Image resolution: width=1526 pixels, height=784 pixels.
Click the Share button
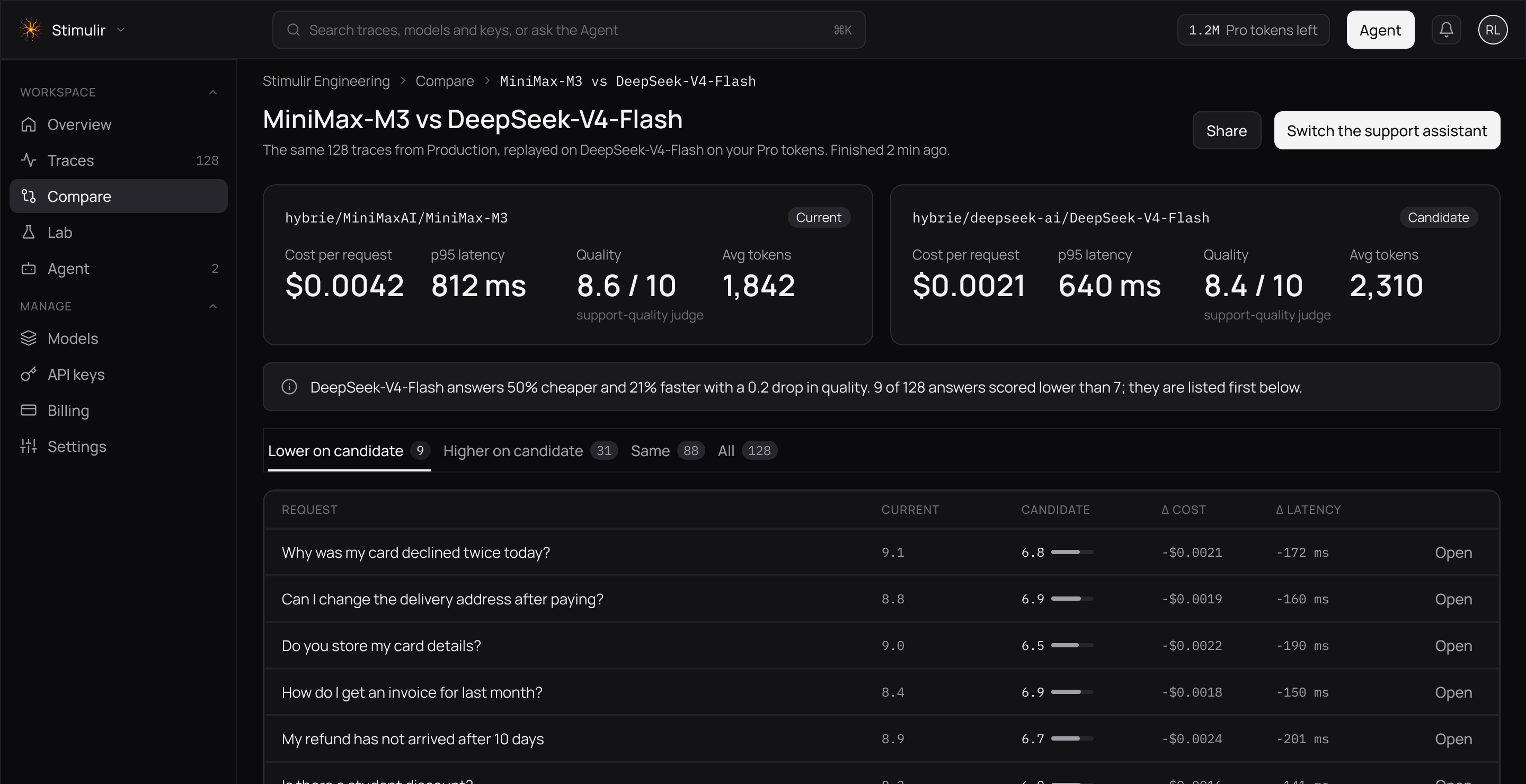point(1226,130)
